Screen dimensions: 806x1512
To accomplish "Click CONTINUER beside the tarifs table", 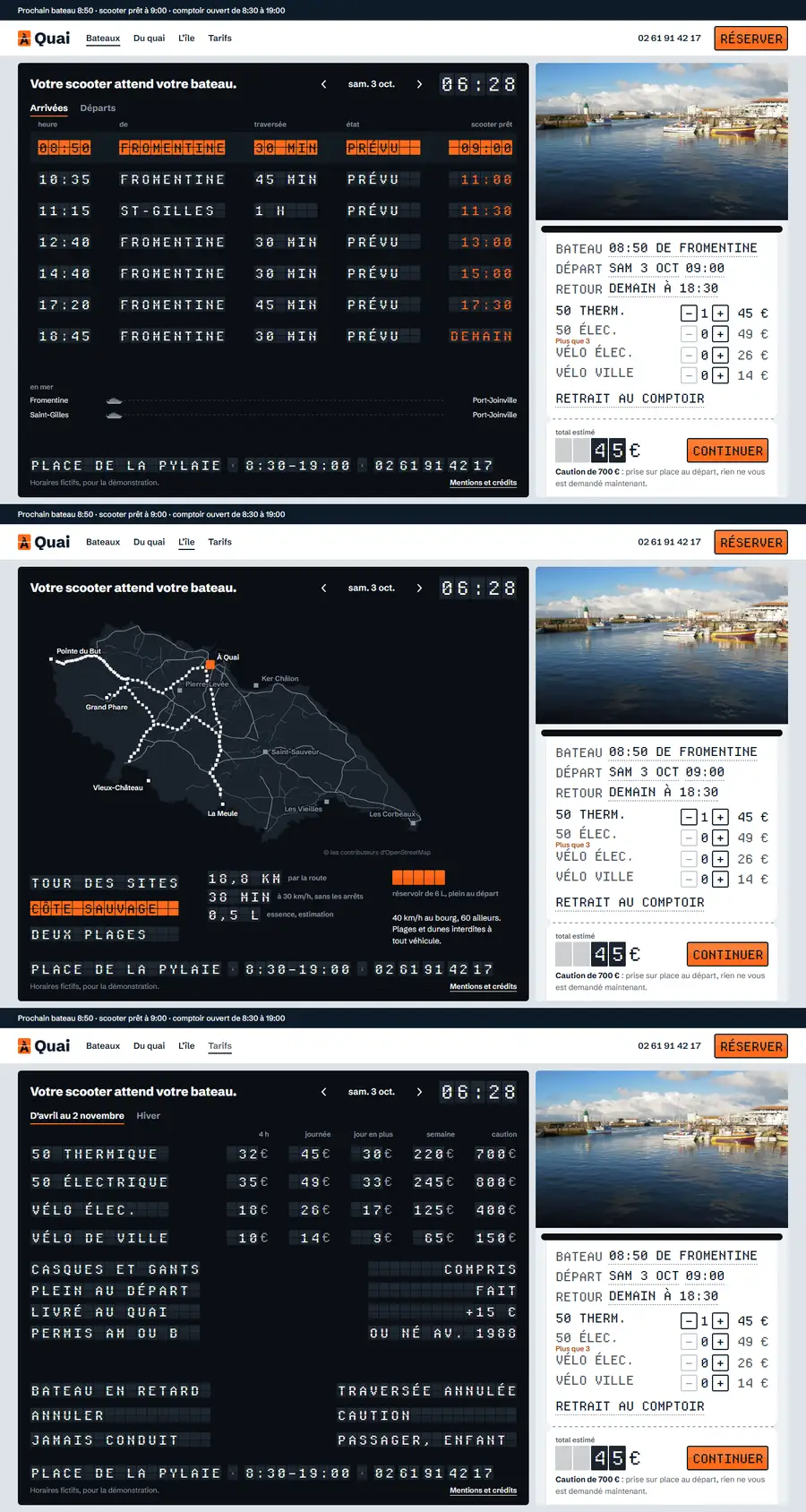I will coord(728,1458).
